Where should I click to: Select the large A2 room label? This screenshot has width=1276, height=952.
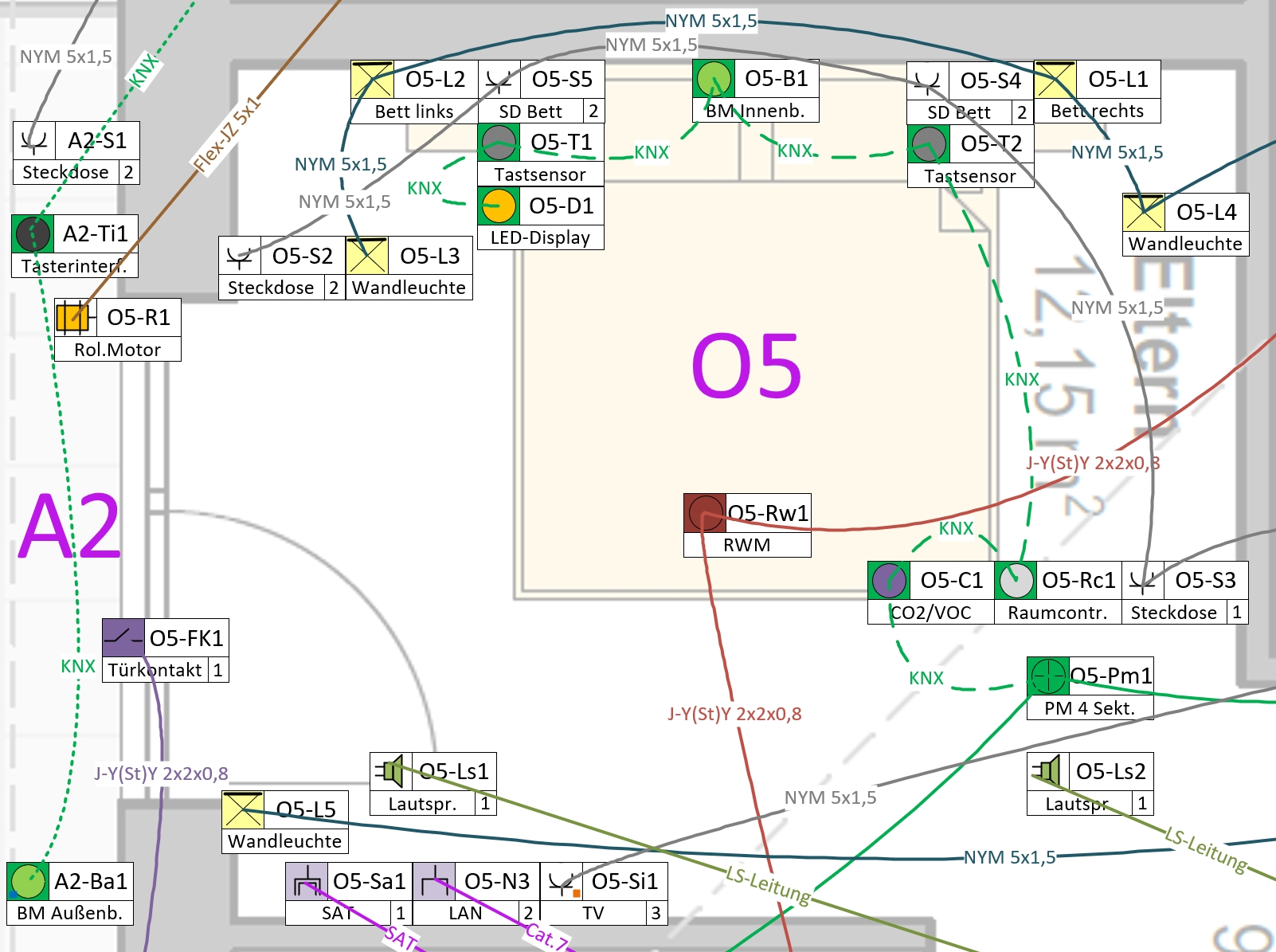pyautogui.click(x=70, y=527)
